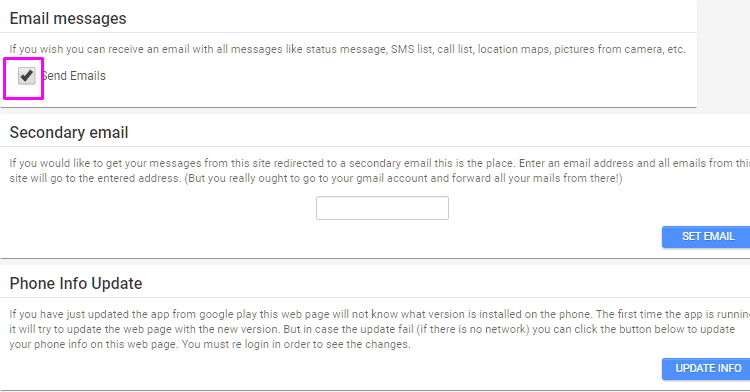Click 'pictures from camera' in the description
Image resolution: width=750 pixels, height=392 pixels.
(x=608, y=49)
